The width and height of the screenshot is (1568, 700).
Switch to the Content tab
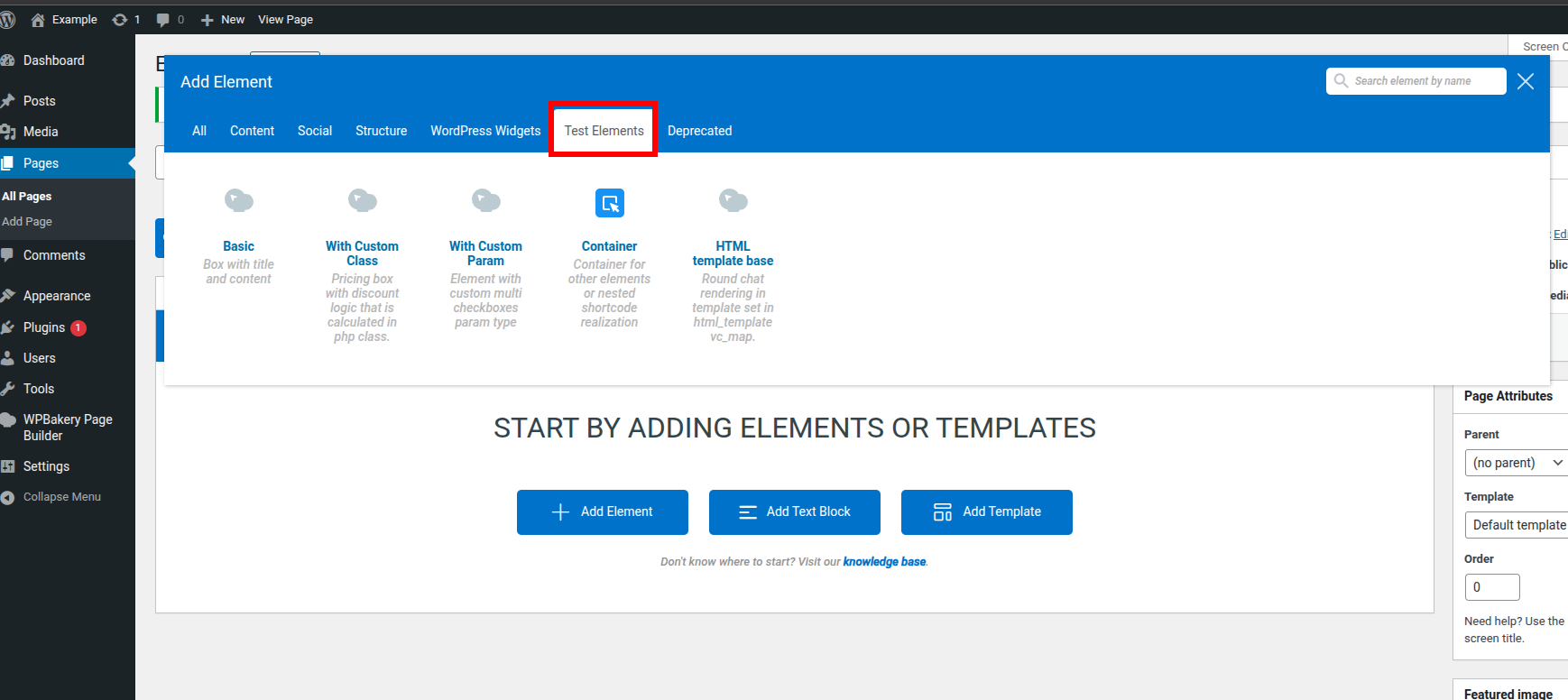[x=252, y=131]
